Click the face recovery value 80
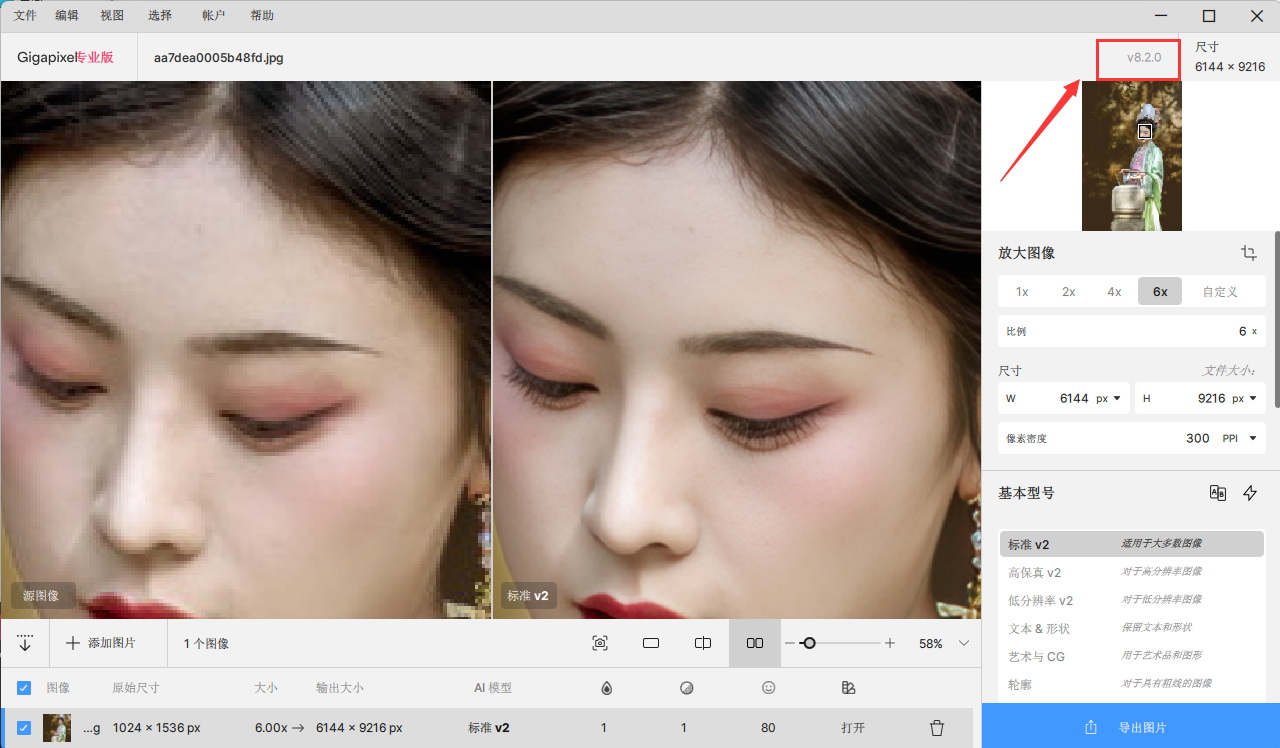Screen dimensions: 1280x748 [768, 728]
